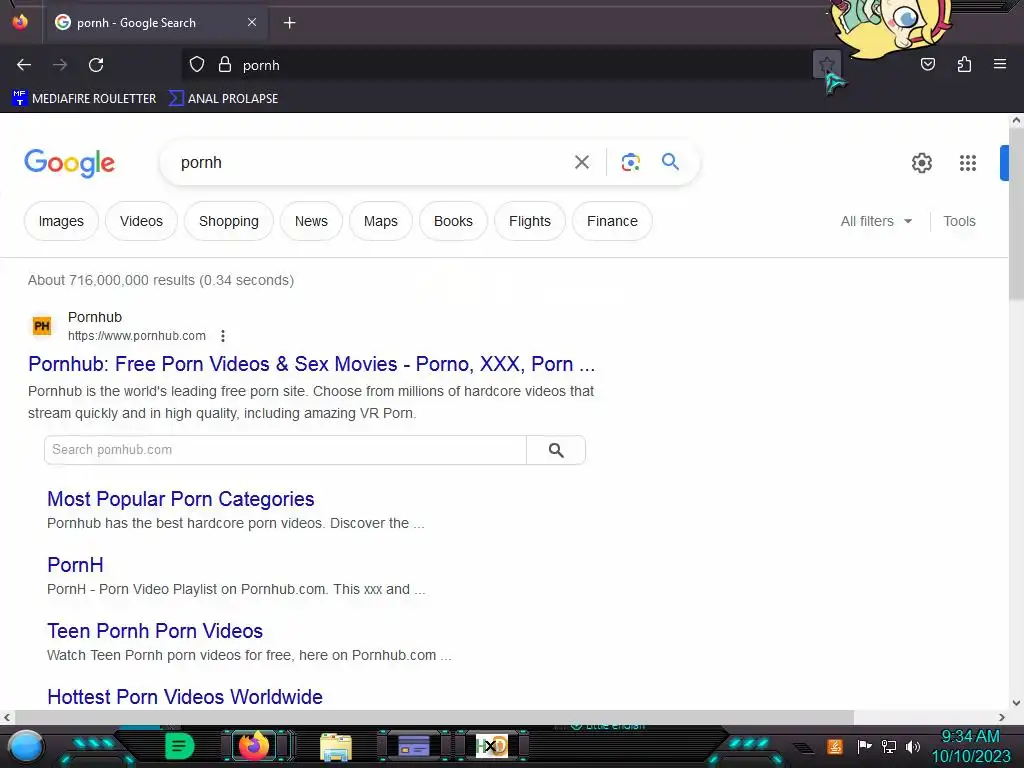Filter results by Videos
Image resolution: width=1024 pixels, height=768 pixels.
pos(141,221)
